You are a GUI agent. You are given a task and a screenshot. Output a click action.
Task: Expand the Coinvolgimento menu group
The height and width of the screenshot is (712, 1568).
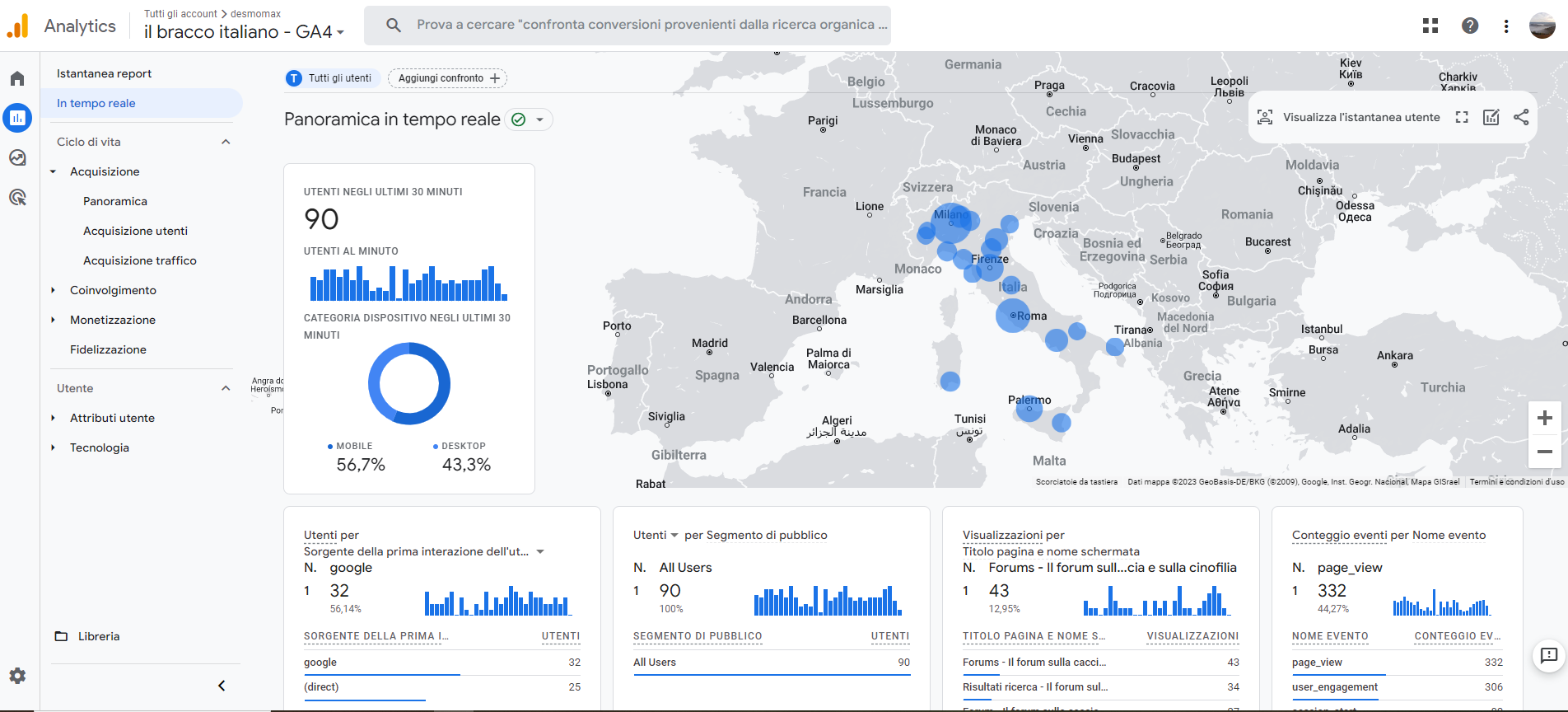[x=54, y=290]
